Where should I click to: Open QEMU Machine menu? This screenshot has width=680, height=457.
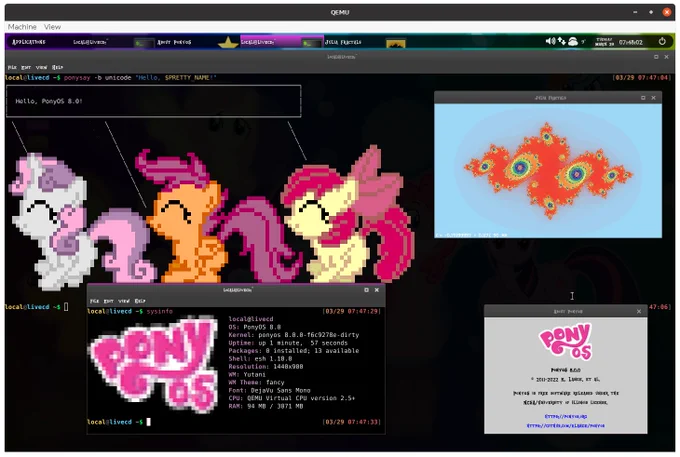(22, 27)
